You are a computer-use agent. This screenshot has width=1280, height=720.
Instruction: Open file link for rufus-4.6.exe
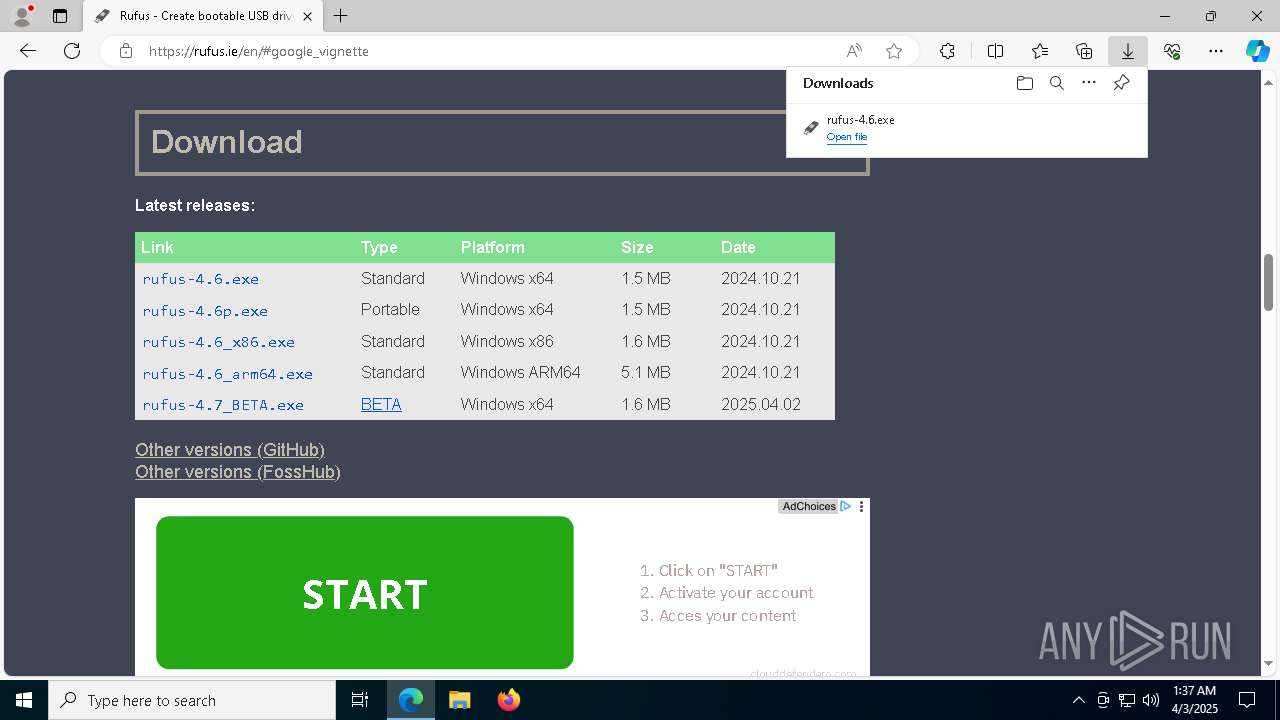pyautogui.click(x=847, y=137)
